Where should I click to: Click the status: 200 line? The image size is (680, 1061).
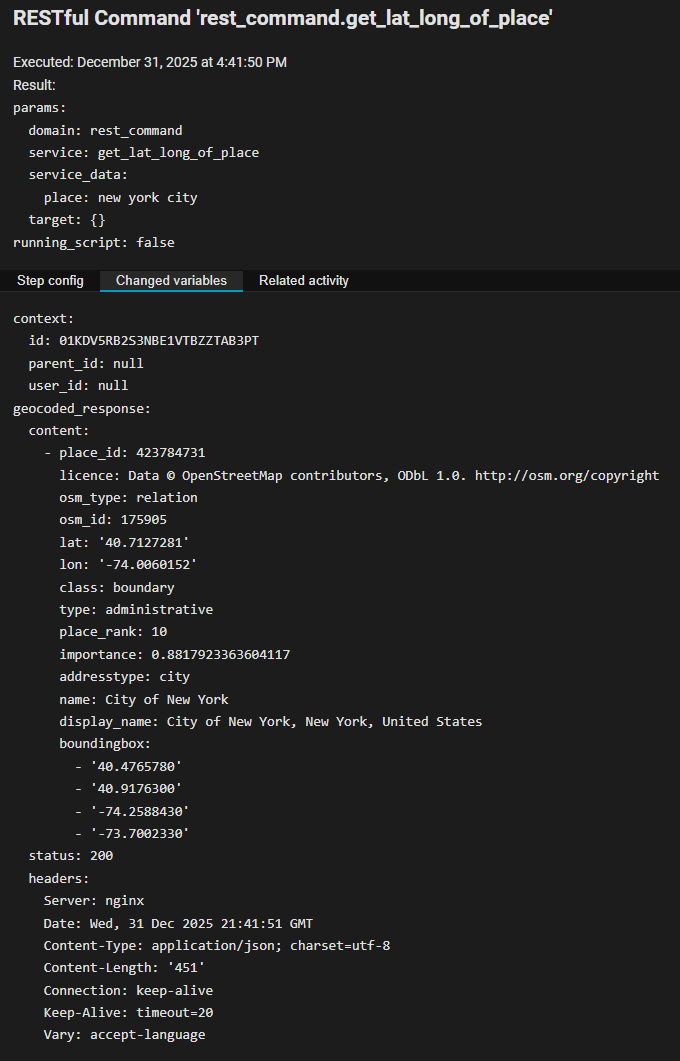(x=71, y=856)
